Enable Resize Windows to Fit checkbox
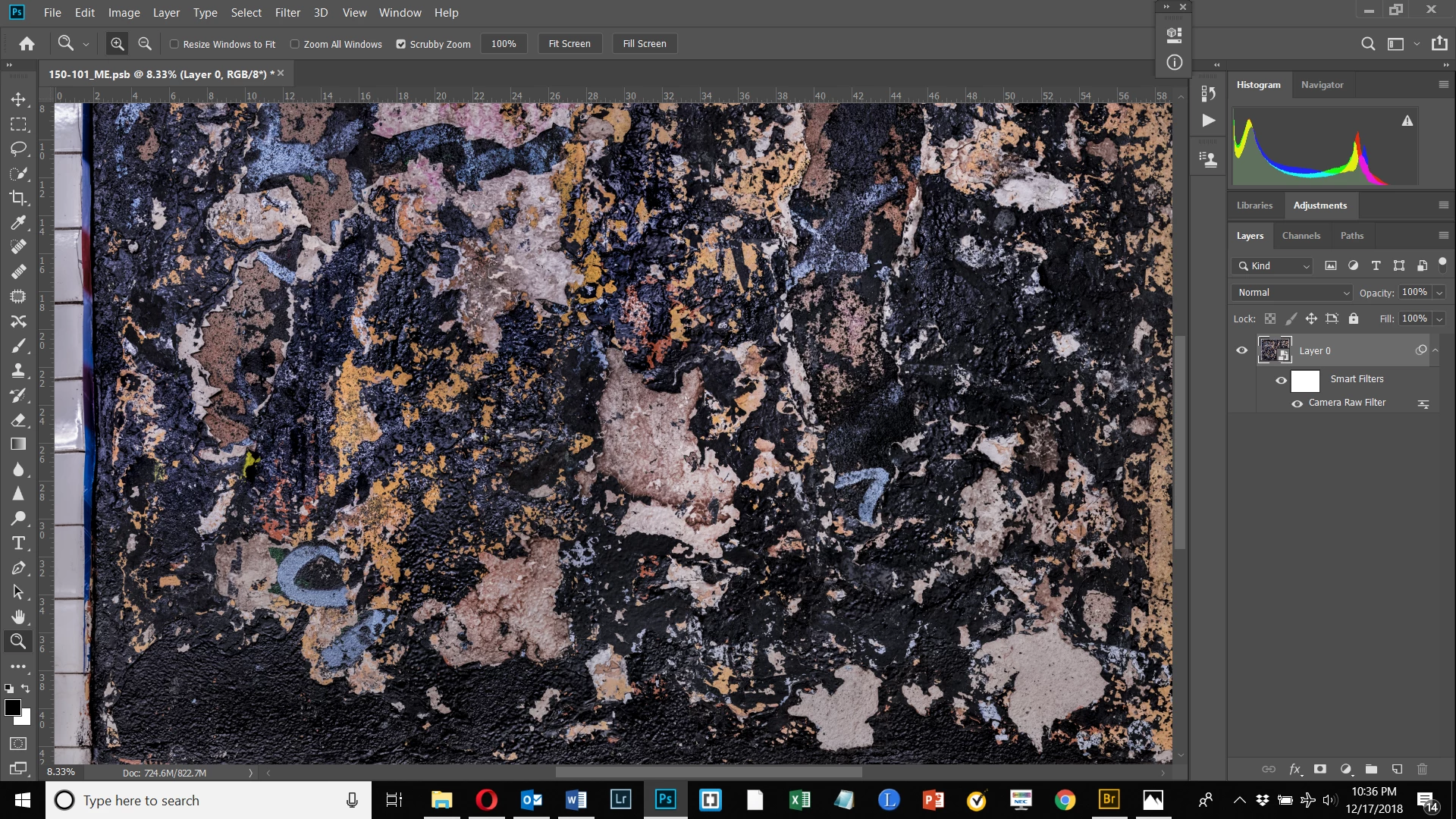 (x=174, y=44)
